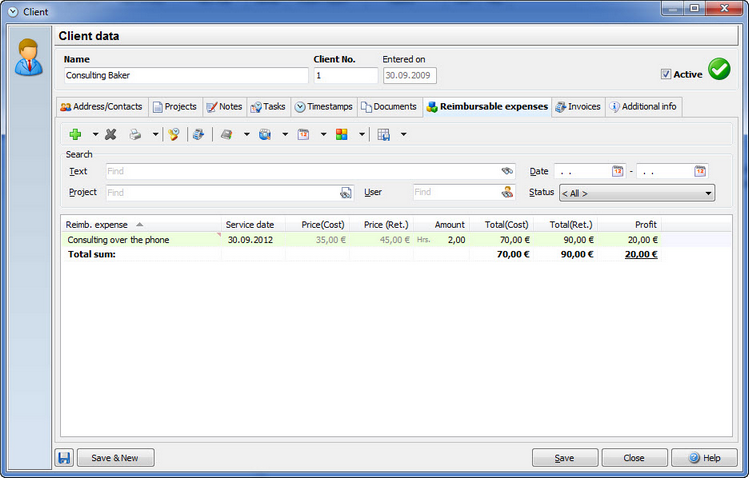Viewport: 749px width, 478px height.
Task: Click the Close button
Action: [634, 457]
